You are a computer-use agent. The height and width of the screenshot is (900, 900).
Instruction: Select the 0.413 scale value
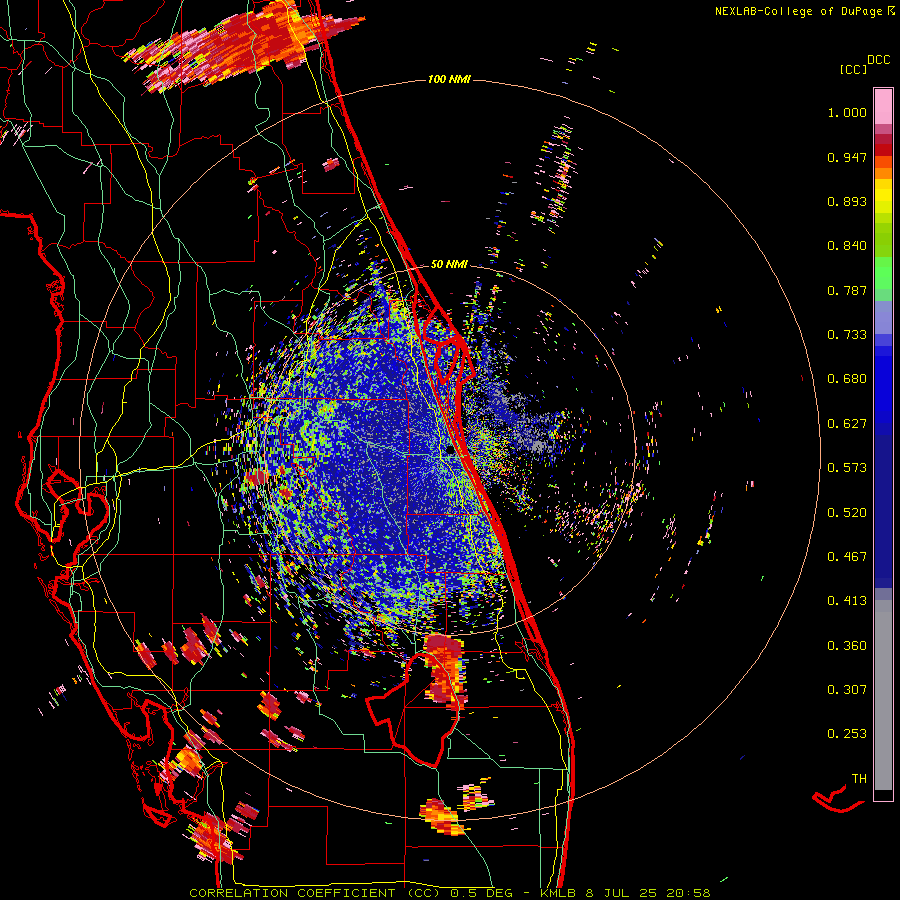point(847,601)
